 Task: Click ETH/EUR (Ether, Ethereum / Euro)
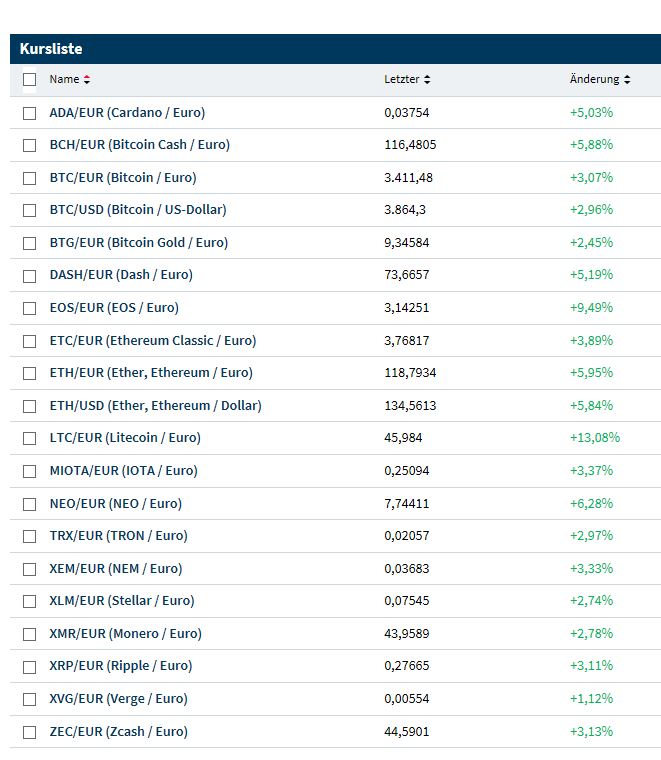point(151,372)
